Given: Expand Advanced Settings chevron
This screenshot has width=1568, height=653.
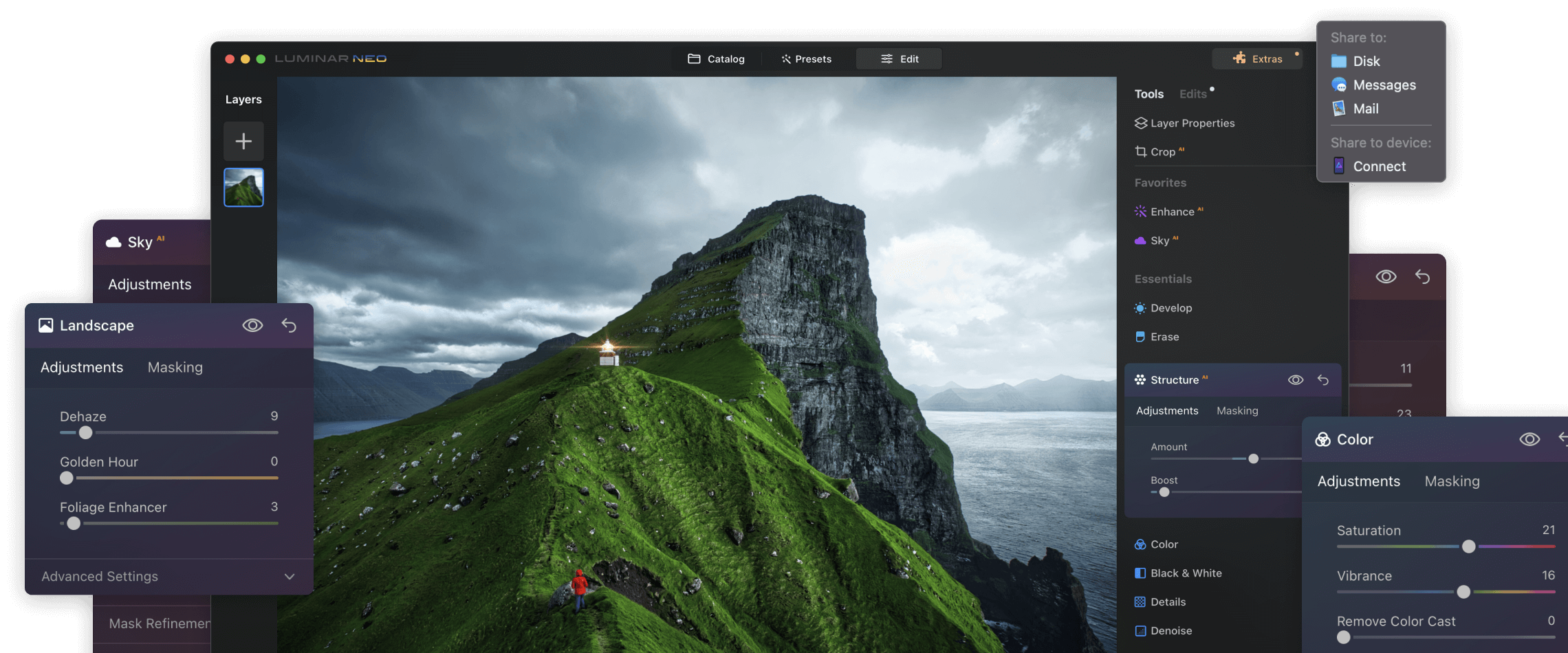Looking at the screenshot, I should click(x=290, y=577).
